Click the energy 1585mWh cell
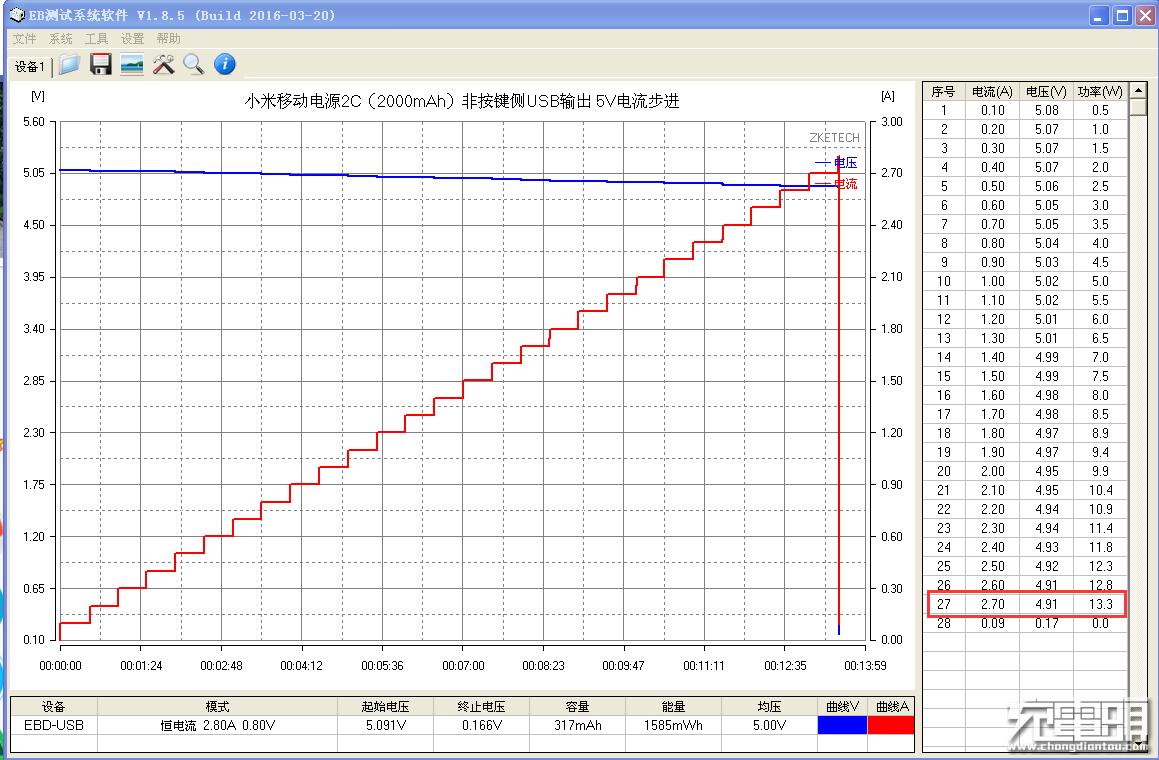Viewport: 1159px width, 760px height. click(x=673, y=725)
